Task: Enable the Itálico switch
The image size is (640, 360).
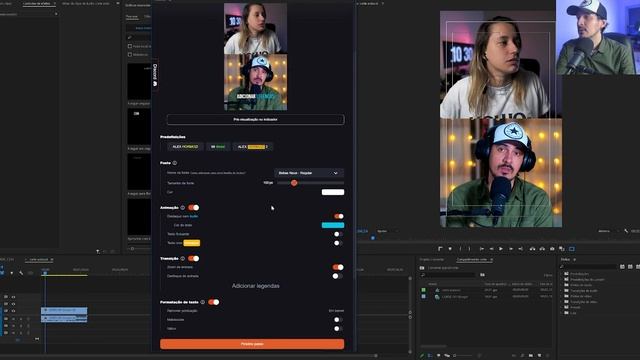Action: [x=337, y=329]
